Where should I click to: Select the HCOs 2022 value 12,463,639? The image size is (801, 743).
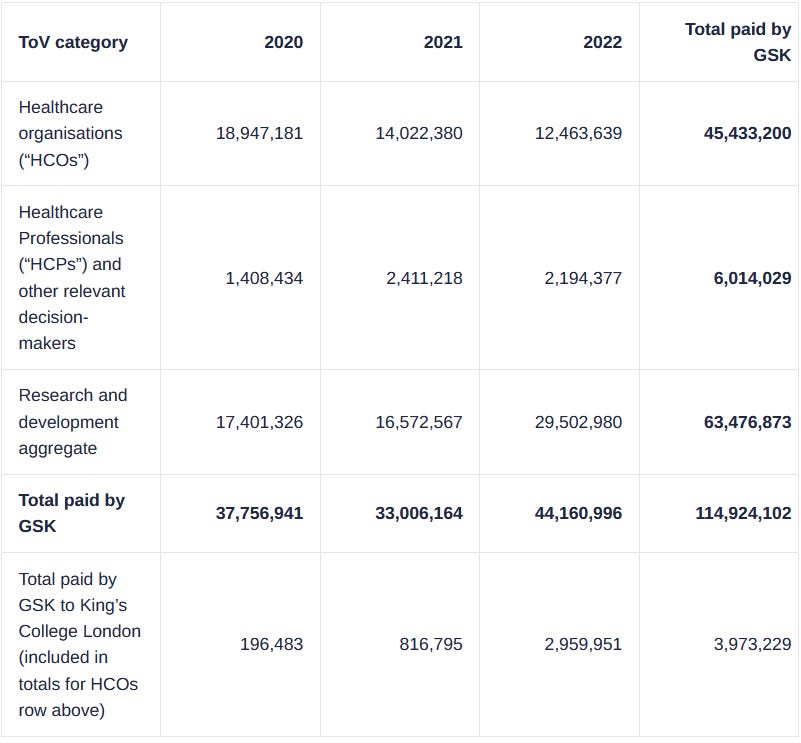tap(578, 133)
